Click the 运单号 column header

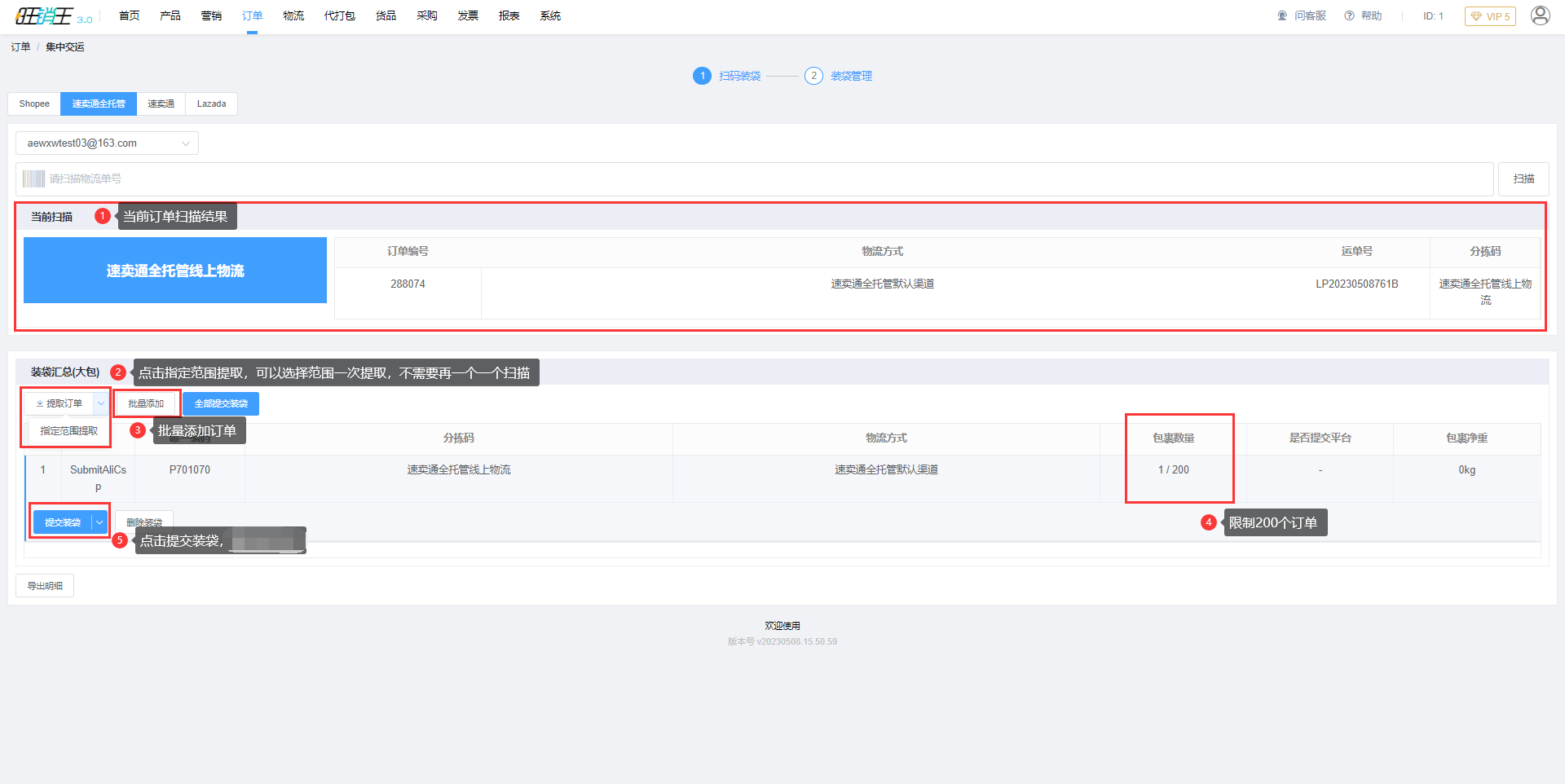pyautogui.click(x=1357, y=252)
